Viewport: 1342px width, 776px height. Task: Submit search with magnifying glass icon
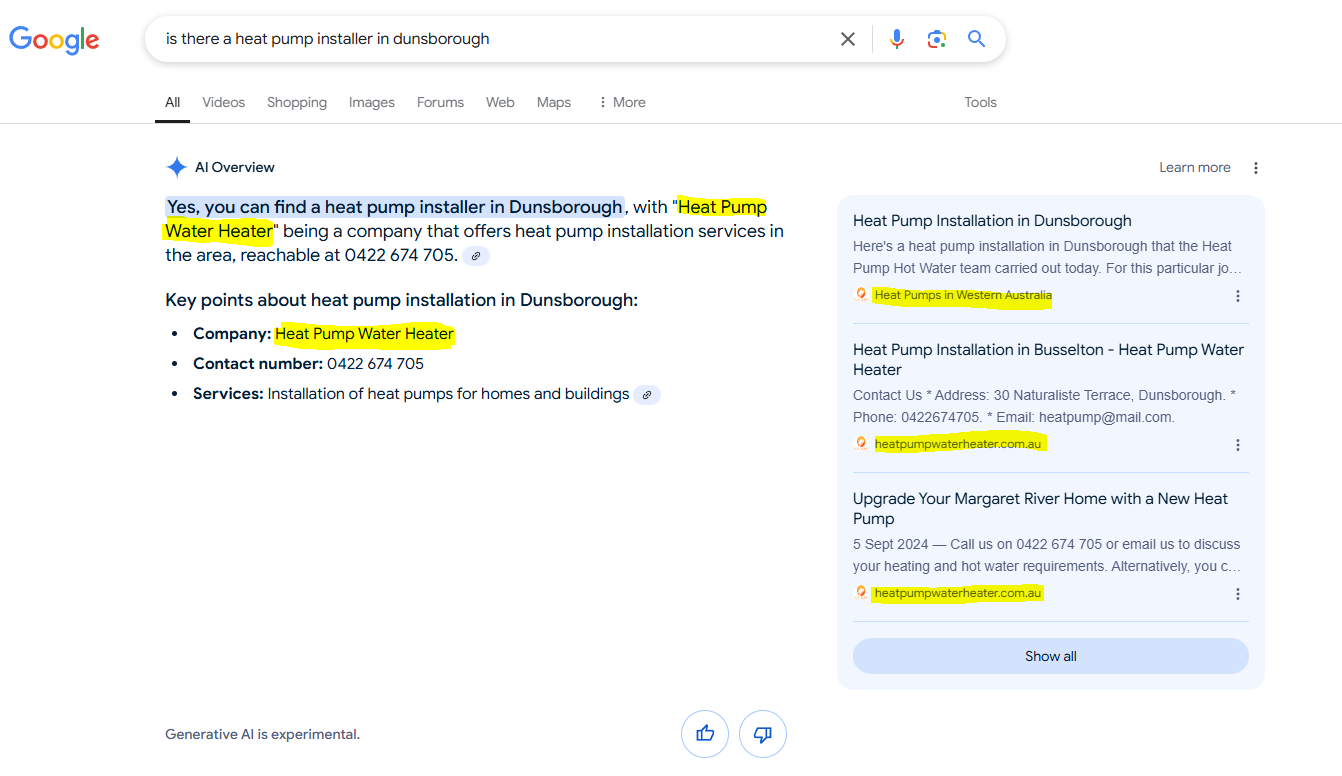pos(977,39)
